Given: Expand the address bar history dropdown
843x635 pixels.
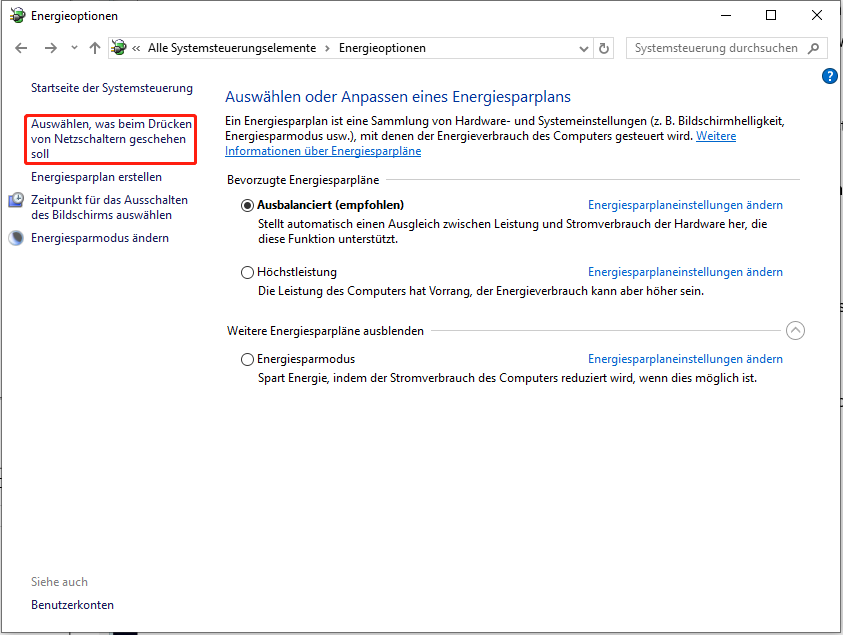Looking at the screenshot, I should (x=584, y=48).
